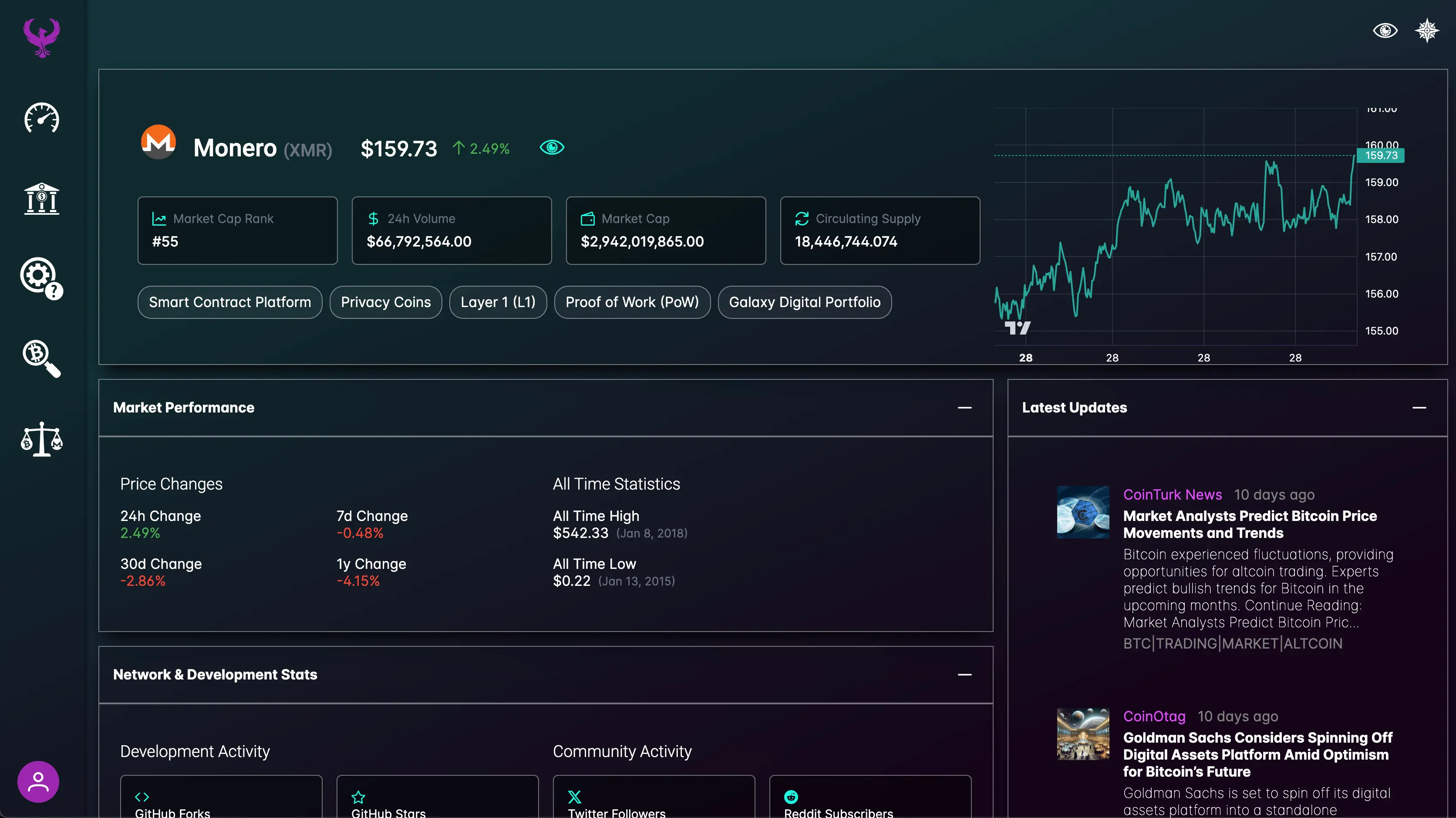Collapse the Latest Updates panel

coord(1419,408)
